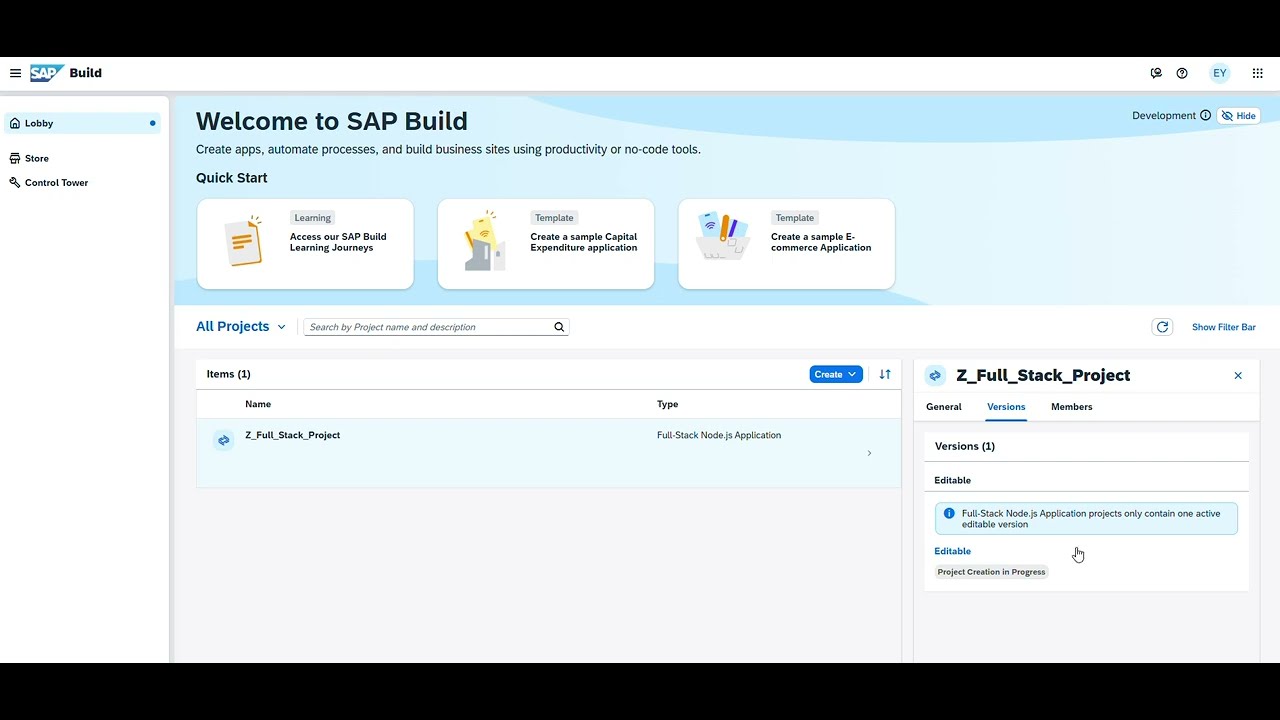The height and width of the screenshot is (720, 1280).
Task: Click the Z_Full_Stack_Project row icon
Action: (224, 440)
